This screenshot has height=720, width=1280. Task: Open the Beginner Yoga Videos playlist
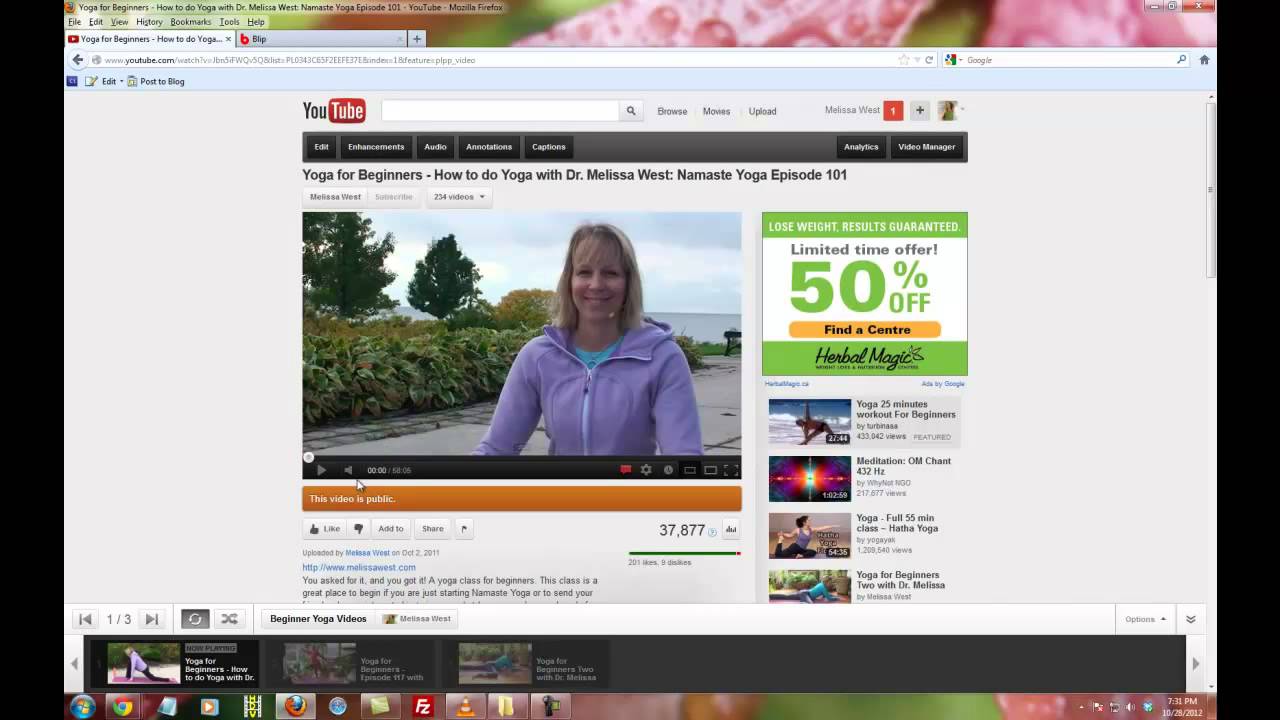pos(318,619)
